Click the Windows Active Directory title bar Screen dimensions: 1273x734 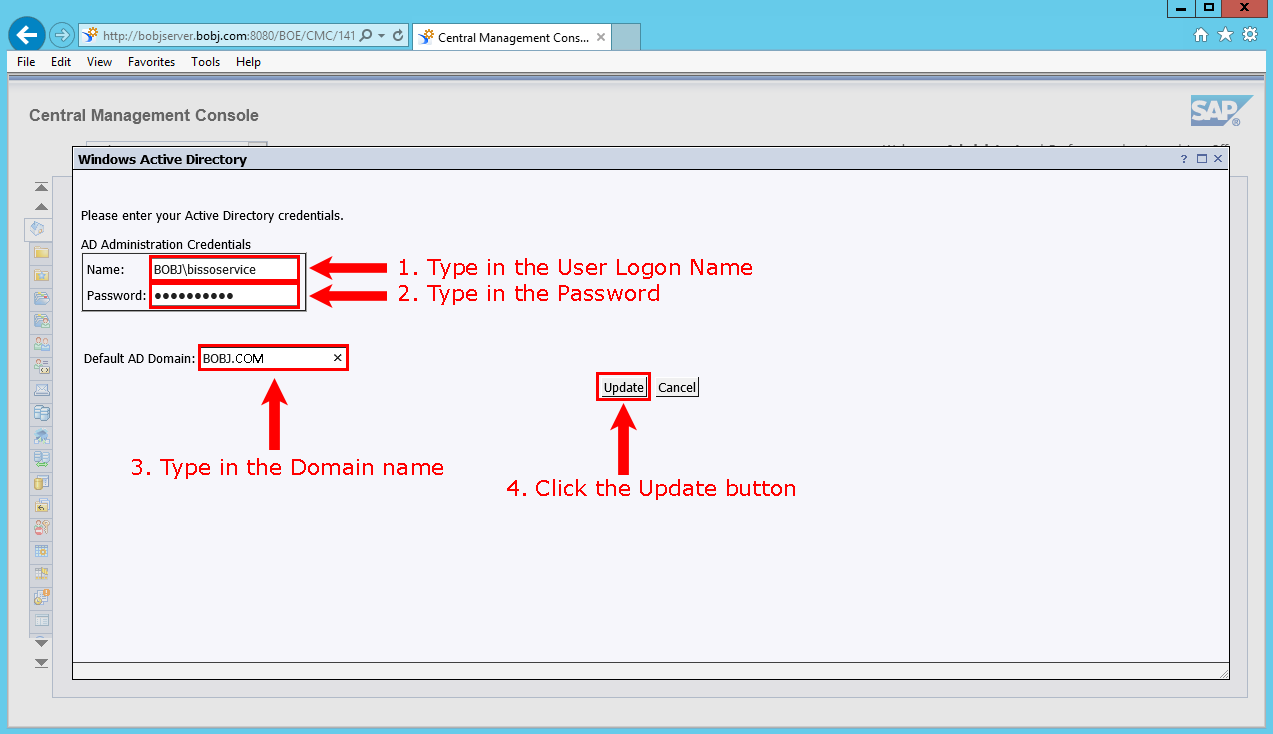pyautogui.click(x=650, y=158)
